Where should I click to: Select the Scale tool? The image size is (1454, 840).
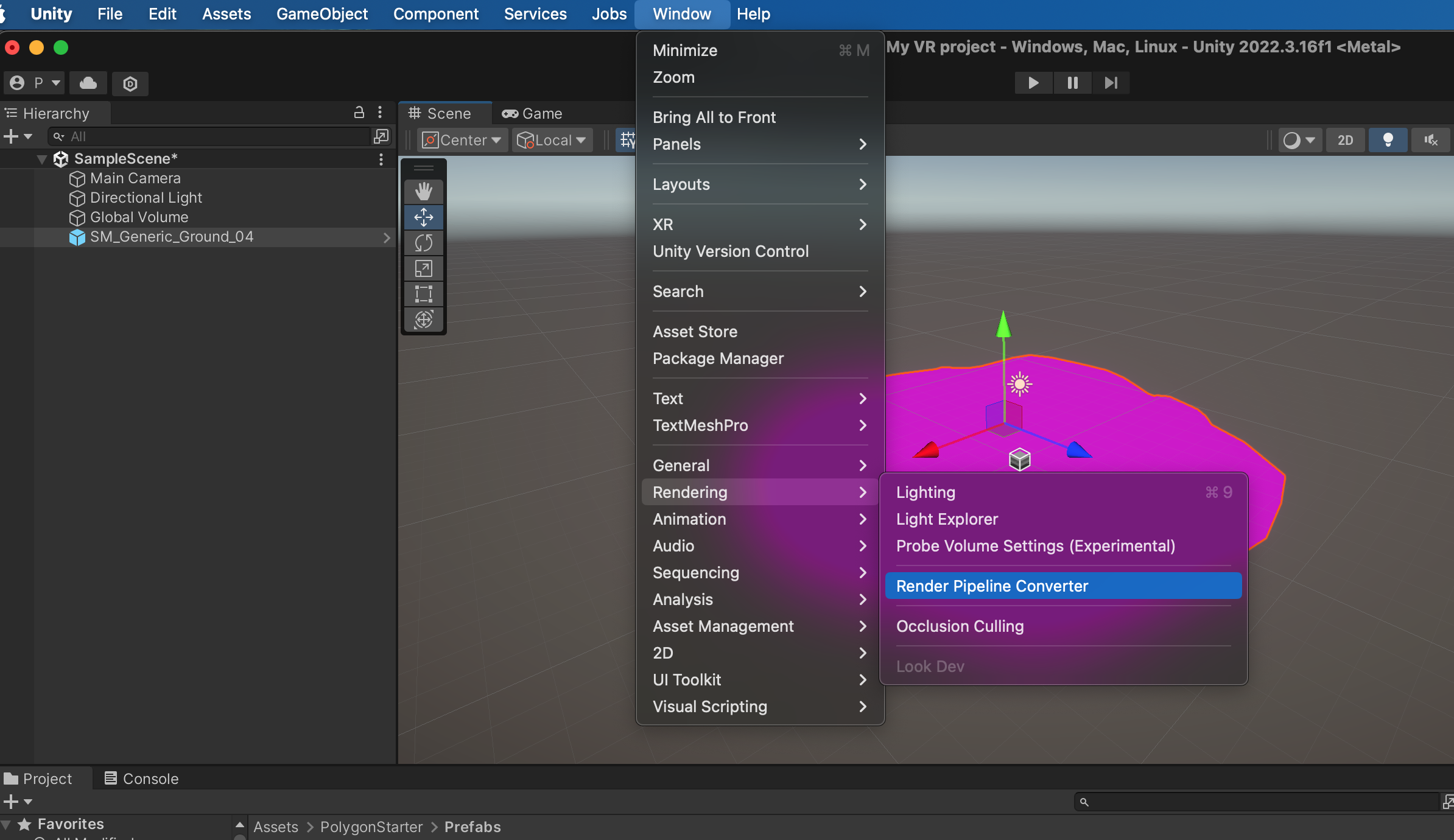pyautogui.click(x=423, y=268)
